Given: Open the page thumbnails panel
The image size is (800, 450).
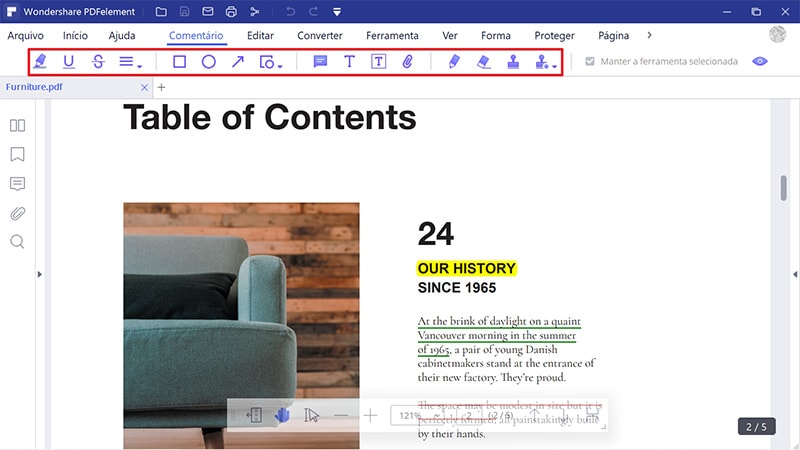Looking at the screenshot, I should tap(17, 126).
